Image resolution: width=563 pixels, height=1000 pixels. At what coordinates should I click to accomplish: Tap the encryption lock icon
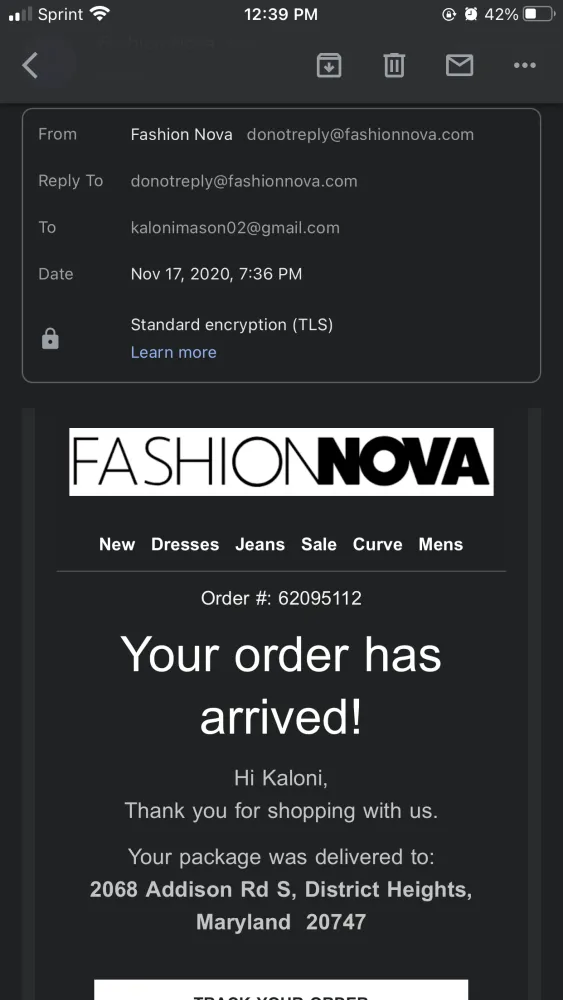50,339
